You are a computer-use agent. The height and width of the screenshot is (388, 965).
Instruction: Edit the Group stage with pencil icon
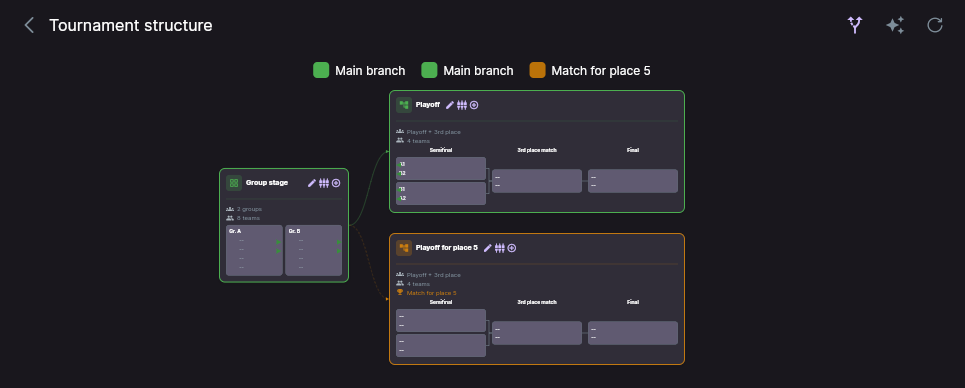pos(312,183)
